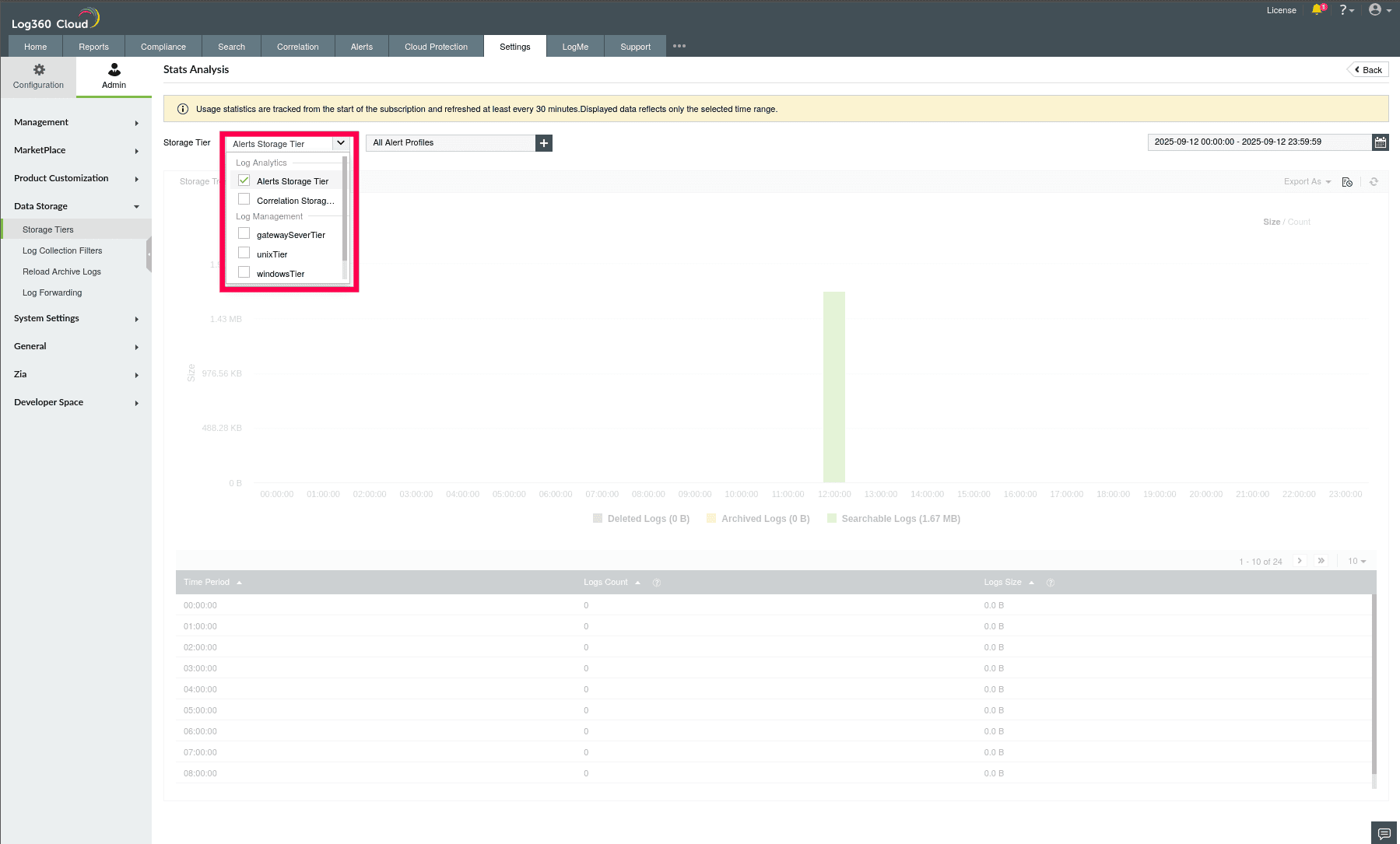Click the more tabs ellipsis icon
The image size is (1400, 844).
(679, 46)
